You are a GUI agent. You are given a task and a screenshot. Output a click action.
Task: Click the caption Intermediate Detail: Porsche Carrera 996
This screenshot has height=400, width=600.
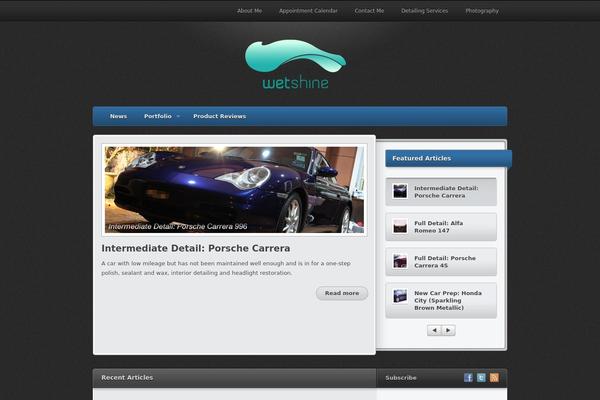(x=178, y=227)
